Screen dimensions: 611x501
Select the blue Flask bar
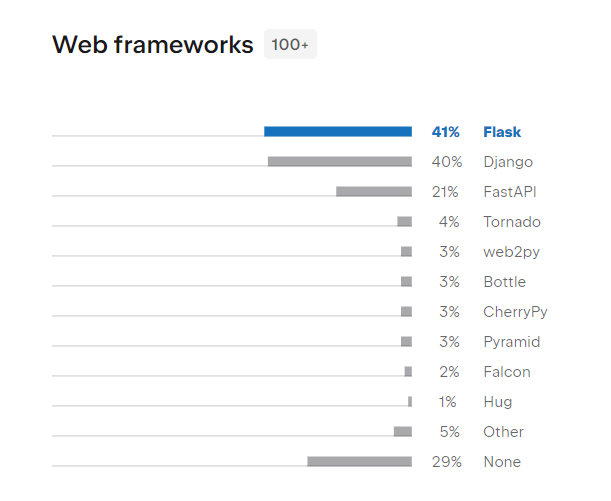[338, 131]
